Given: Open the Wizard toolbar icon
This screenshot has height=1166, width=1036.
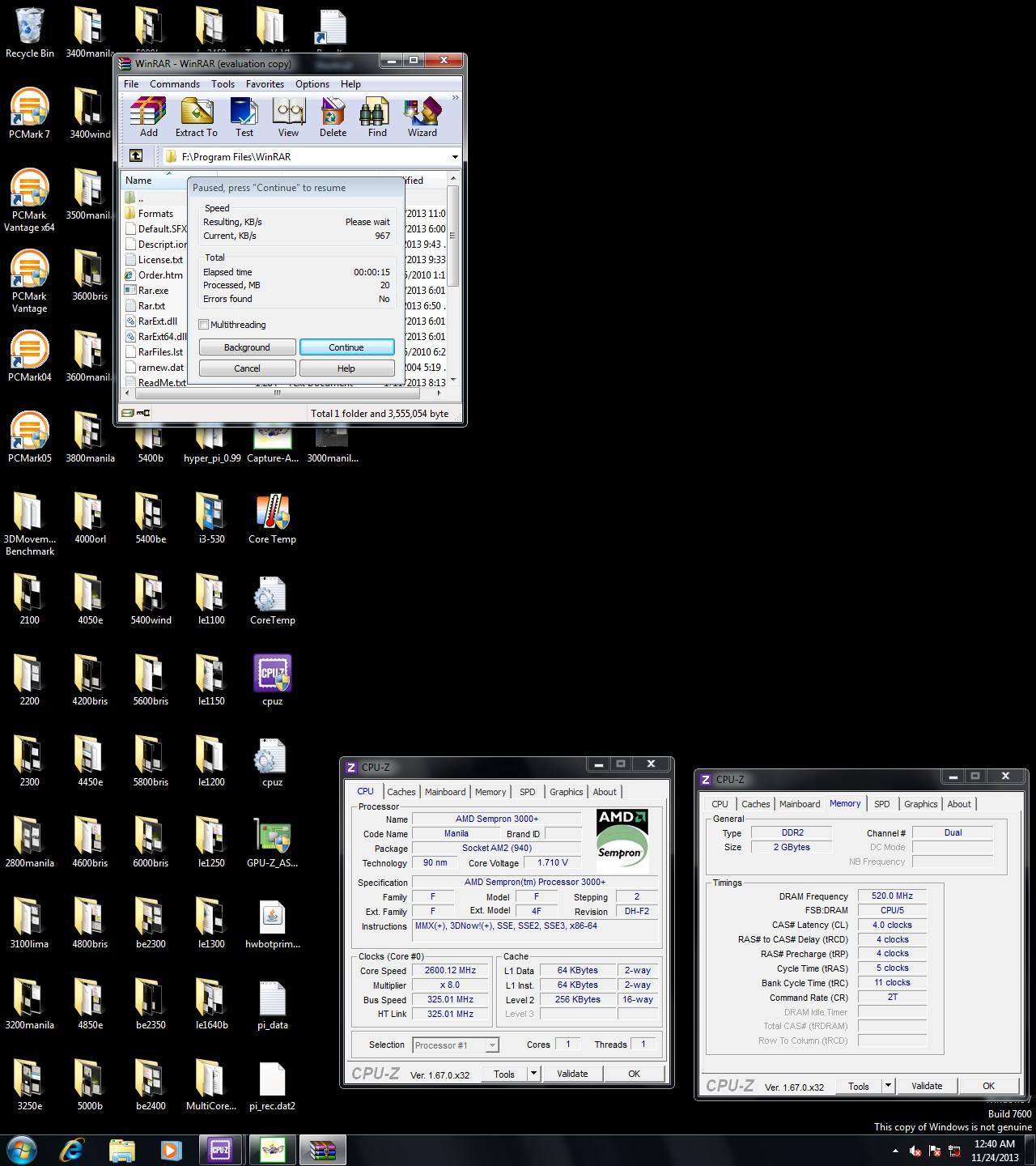Looking at the screenshot, I should 422,117.
